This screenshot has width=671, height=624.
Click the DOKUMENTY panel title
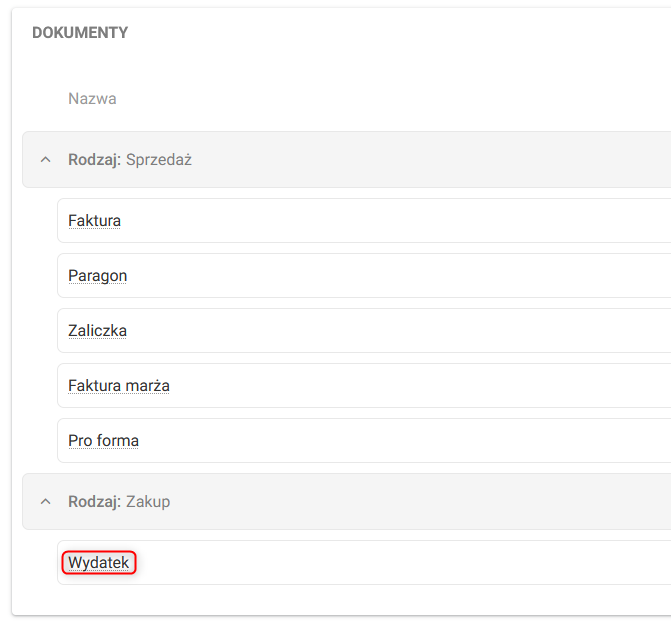pos(80,33)
